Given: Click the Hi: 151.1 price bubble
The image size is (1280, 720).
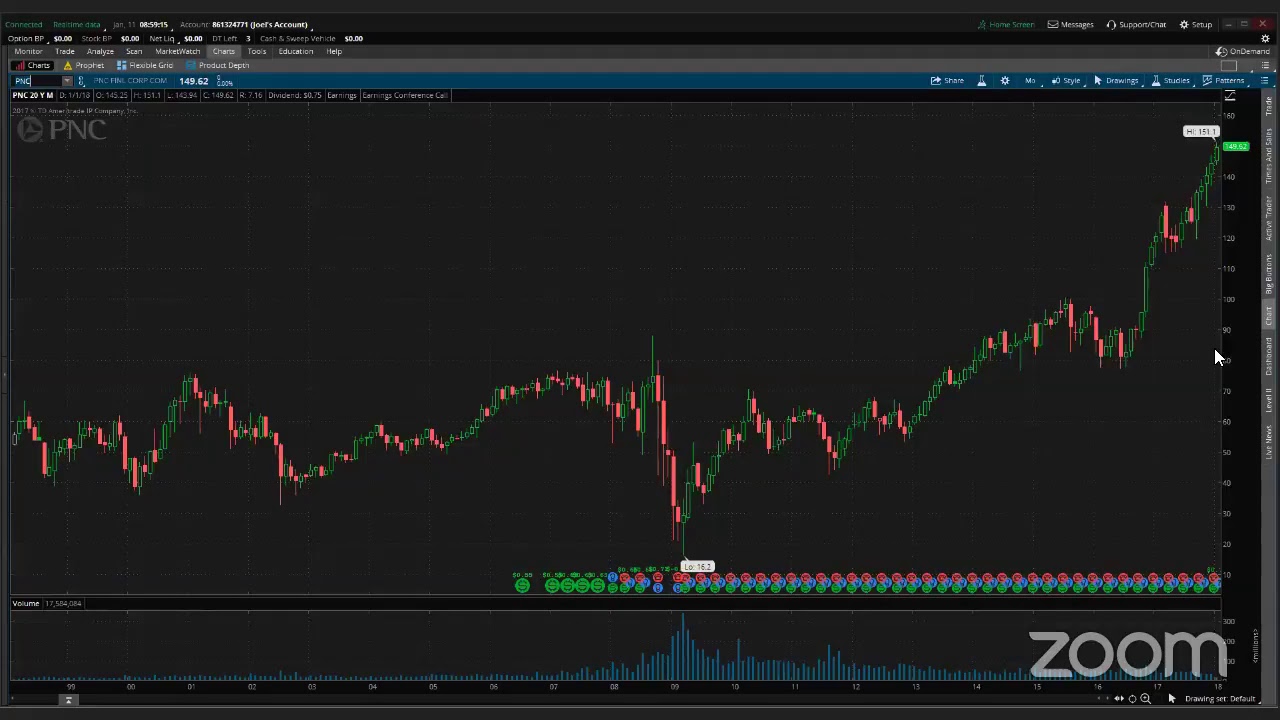Looking at the screenshot, I should 1201,132.
